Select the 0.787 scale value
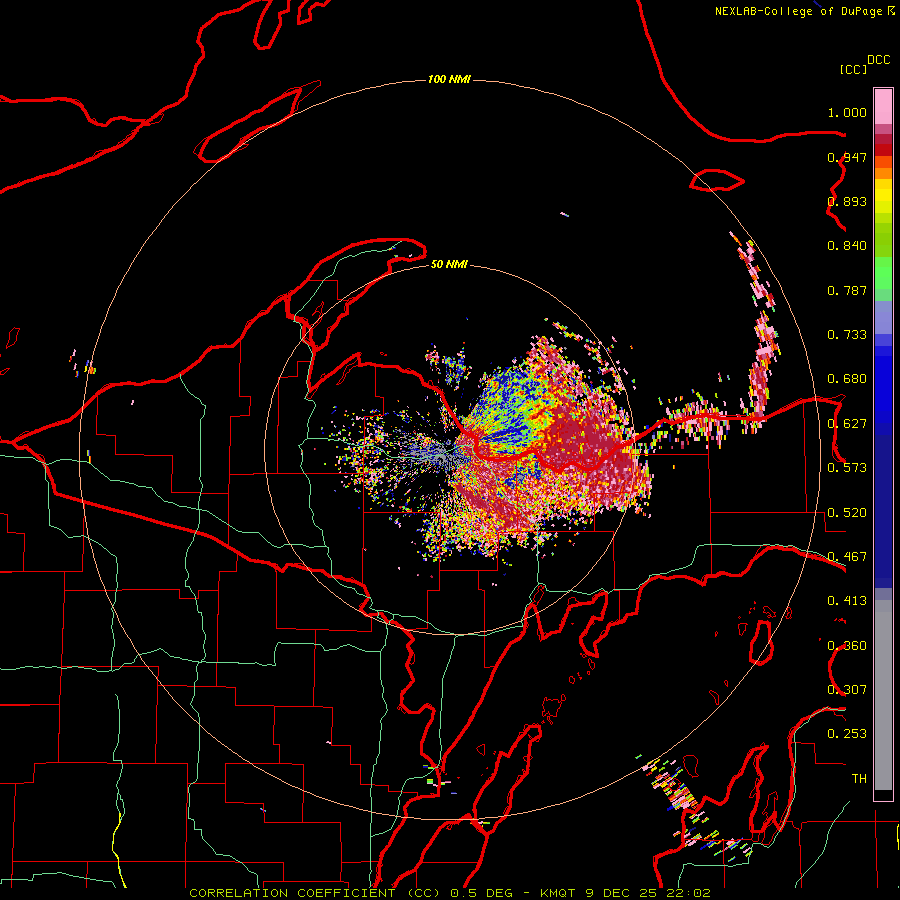 [847, 290]
